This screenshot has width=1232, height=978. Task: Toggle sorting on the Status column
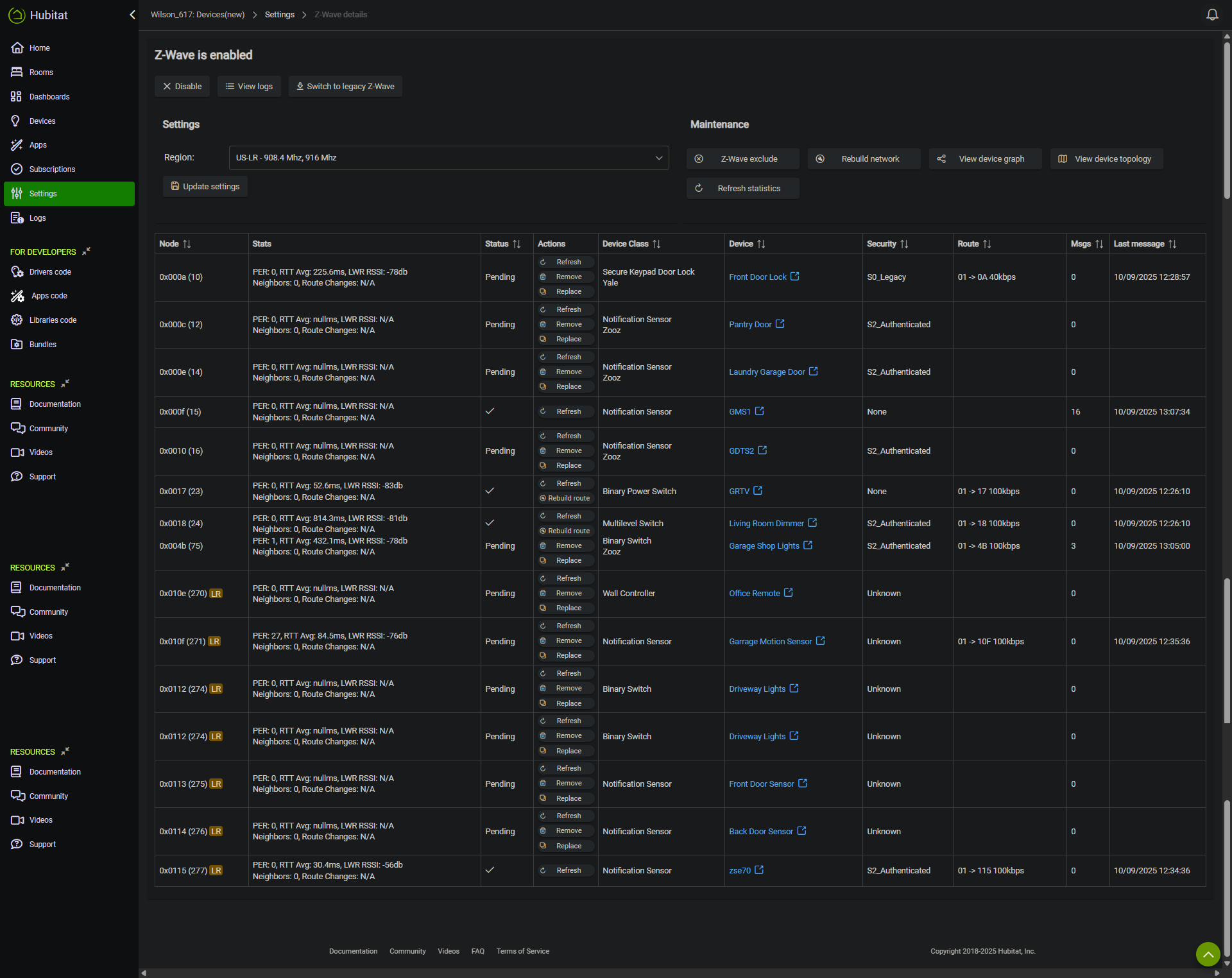(517, 244)
